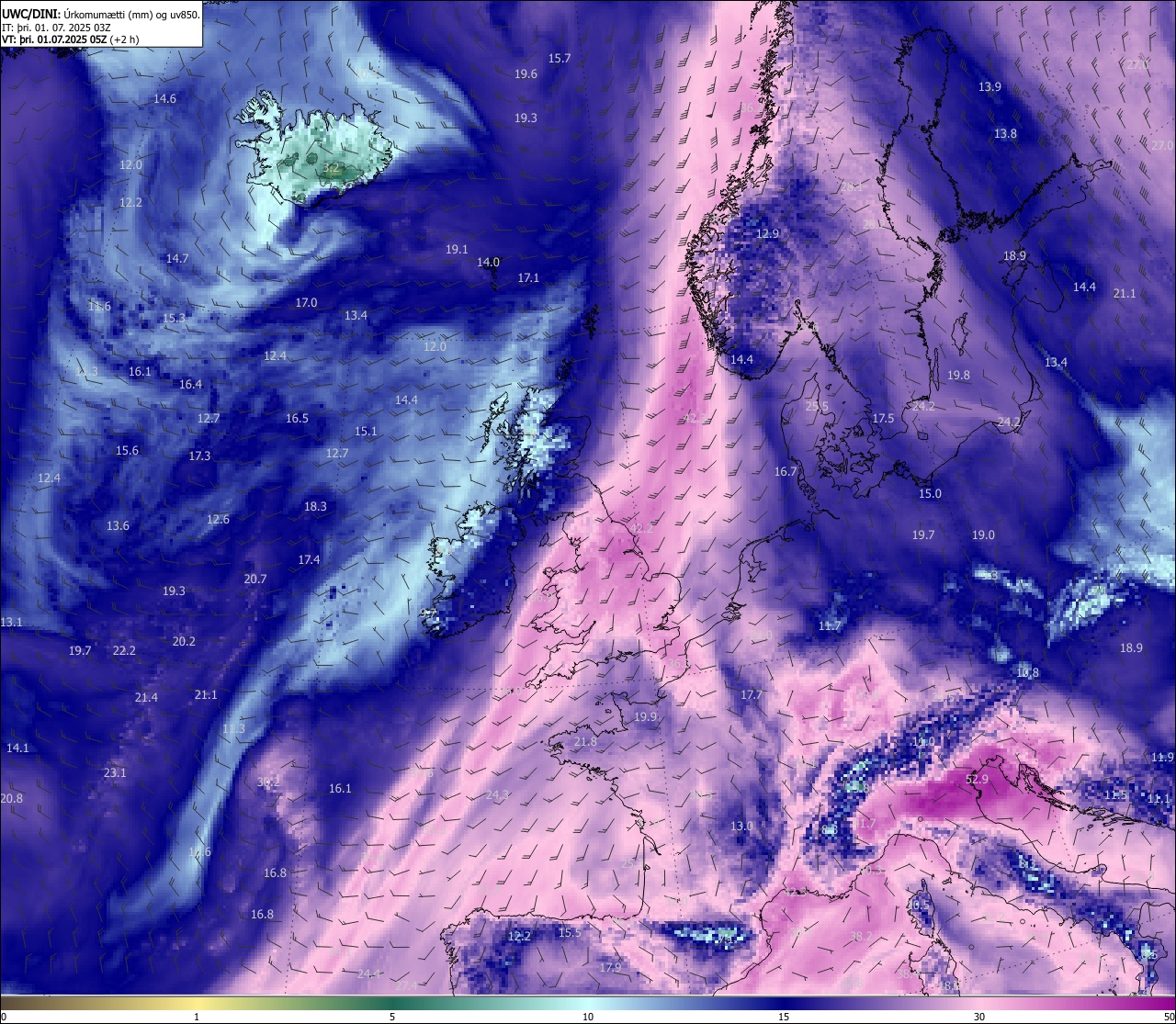1176x1024 pixels.
Task: Click the value "22.2" on the map
Action: 124,650
